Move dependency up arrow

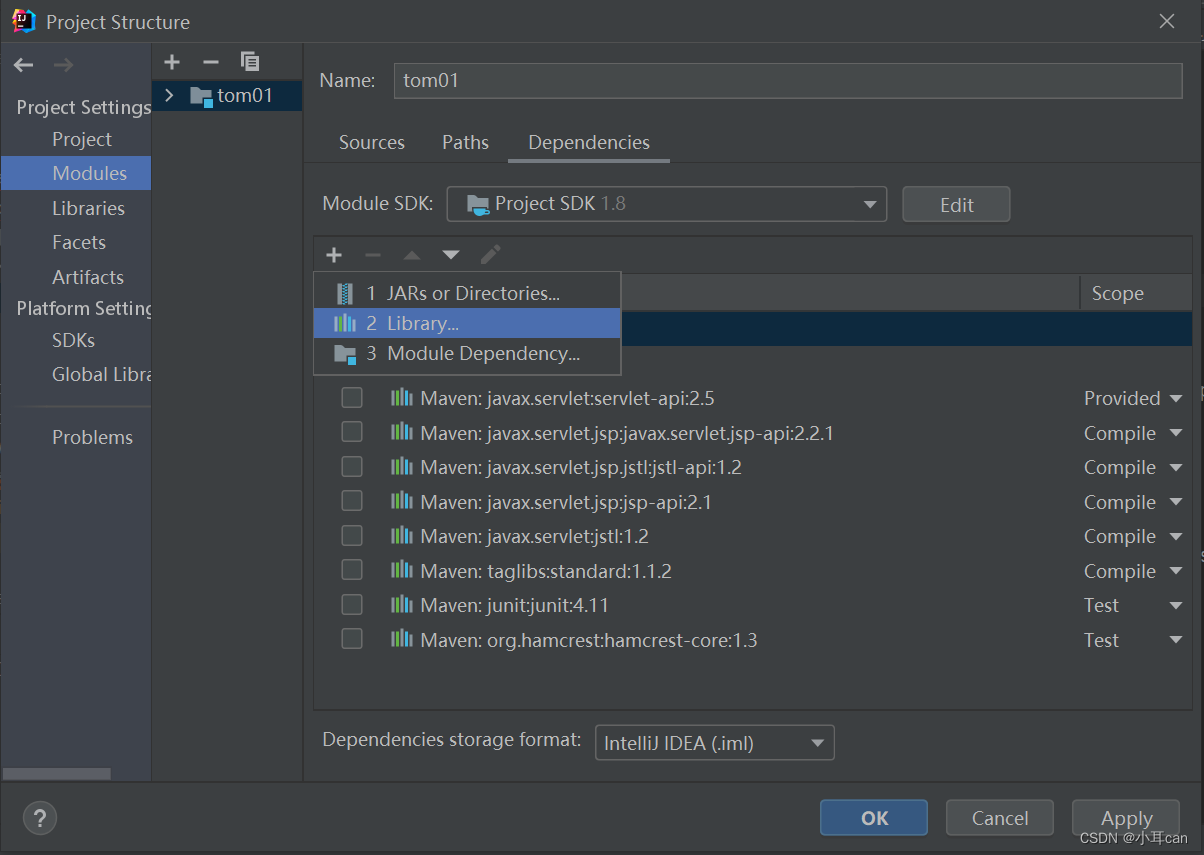point(412,255)
